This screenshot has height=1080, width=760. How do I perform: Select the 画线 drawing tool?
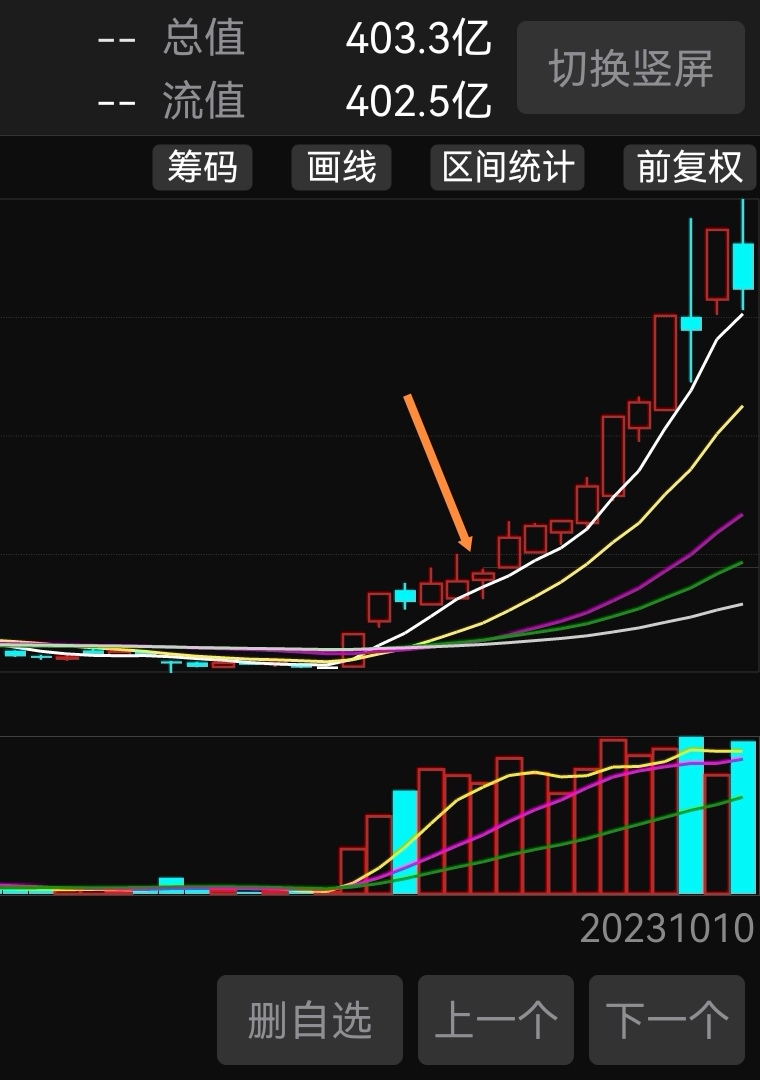pos(341,167)
